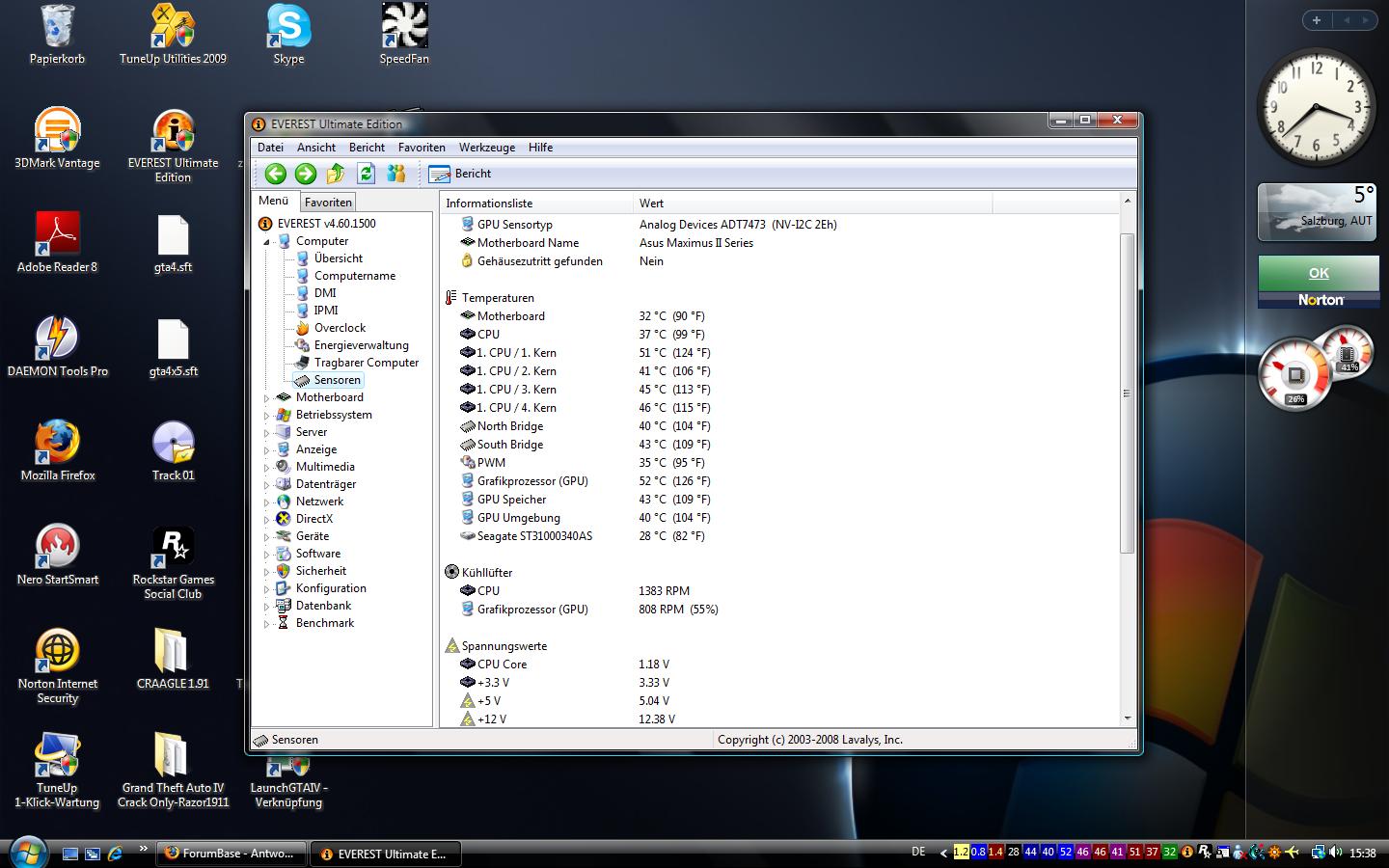This screenshot has width=1389, height=868.
Task: Expand the Motherboard tree node
Action: (x=267, y=398)
